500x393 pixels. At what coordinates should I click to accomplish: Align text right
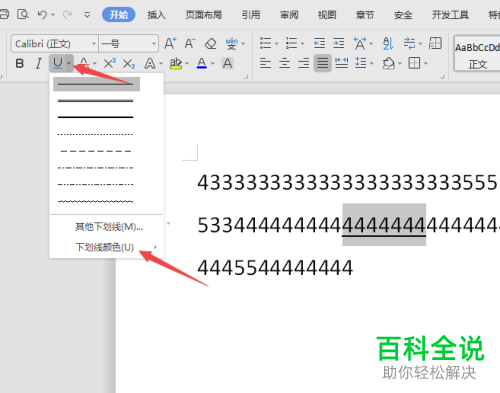coord(304,63)
